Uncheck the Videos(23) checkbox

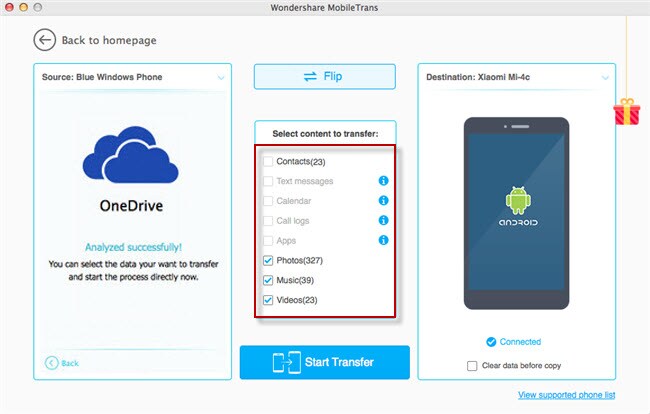(268, 300)
